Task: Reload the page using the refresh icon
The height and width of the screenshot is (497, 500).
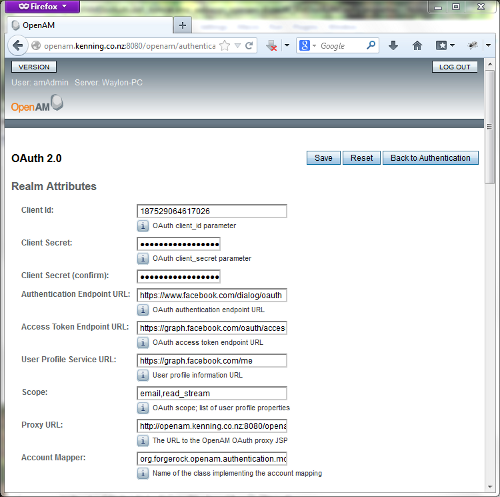Action: [249, 46]
